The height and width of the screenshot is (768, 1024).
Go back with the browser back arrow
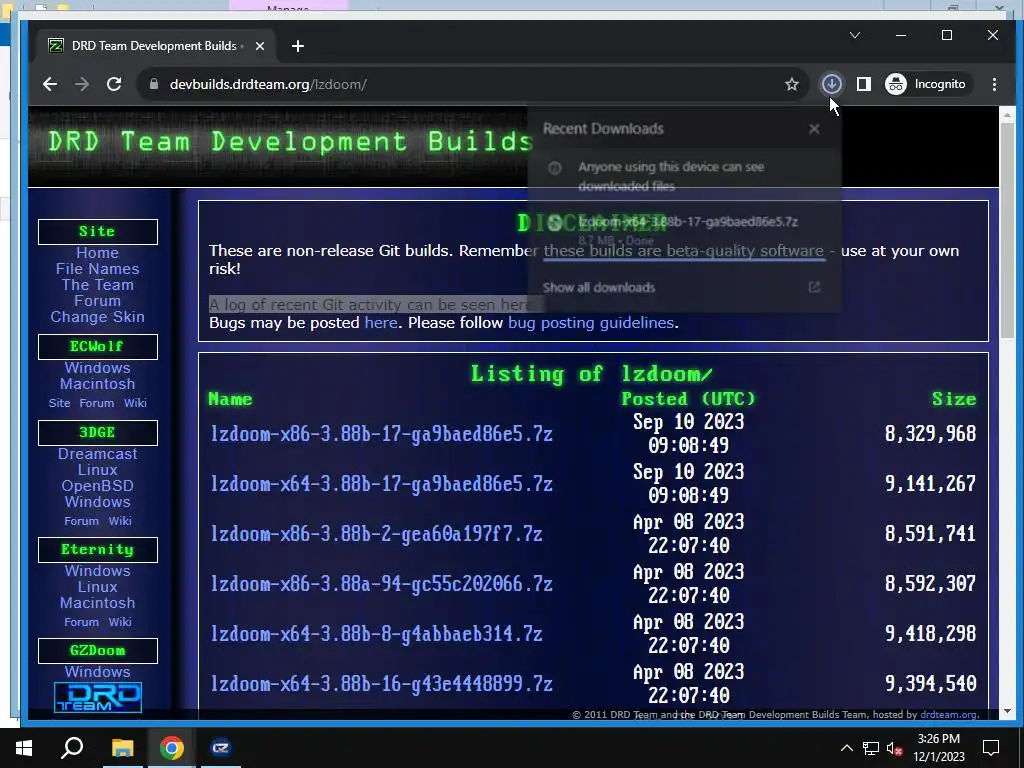point(50,84)
